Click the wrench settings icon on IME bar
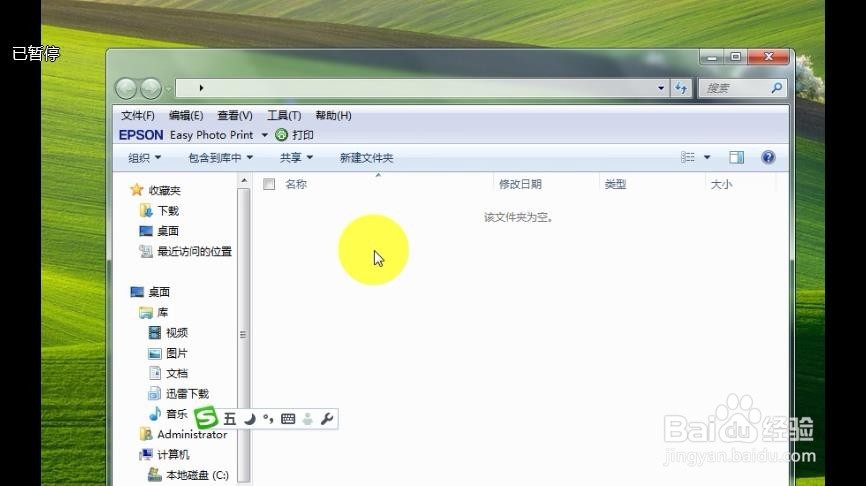The height and width of the screenshot is (486, 866). pyautogui.click(x=327, y=419)
